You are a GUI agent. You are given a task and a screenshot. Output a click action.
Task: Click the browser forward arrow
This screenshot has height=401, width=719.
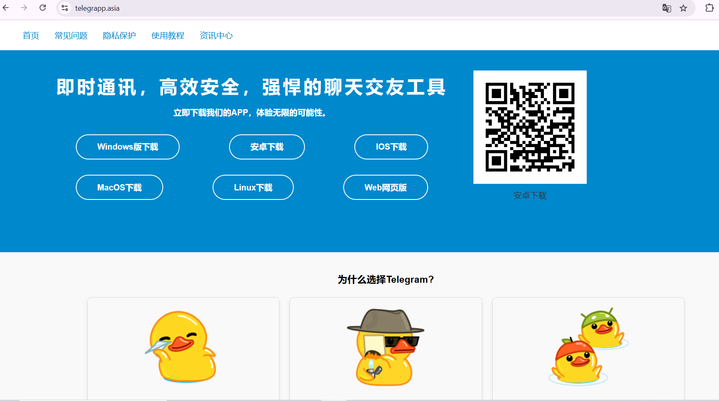[x=24, y=8]
